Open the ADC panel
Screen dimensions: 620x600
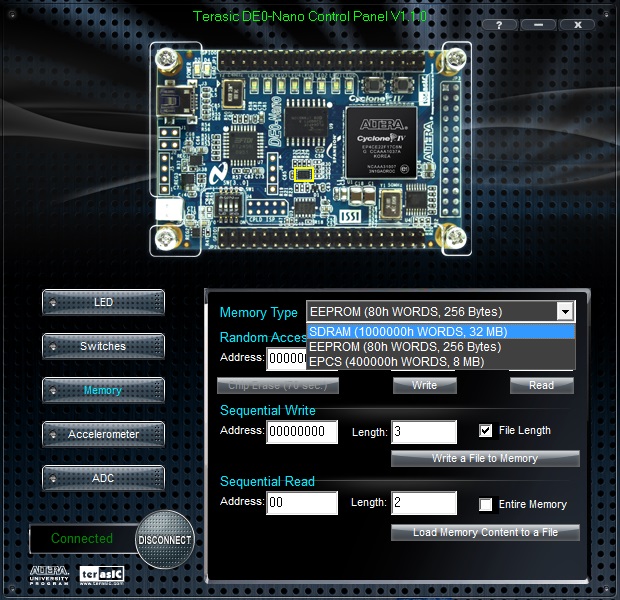click(103, 478)
